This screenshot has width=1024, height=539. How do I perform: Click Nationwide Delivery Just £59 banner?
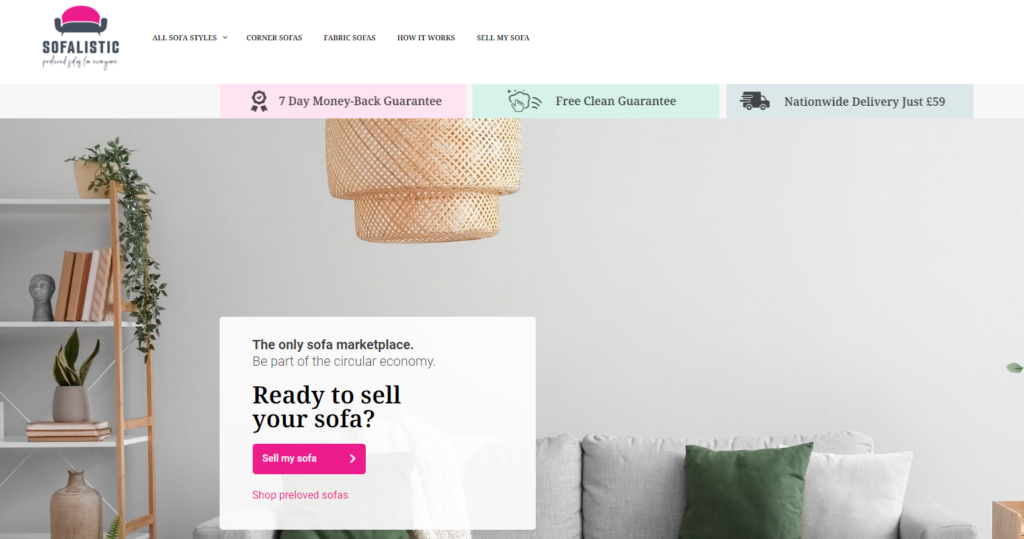tap(850, 101)
